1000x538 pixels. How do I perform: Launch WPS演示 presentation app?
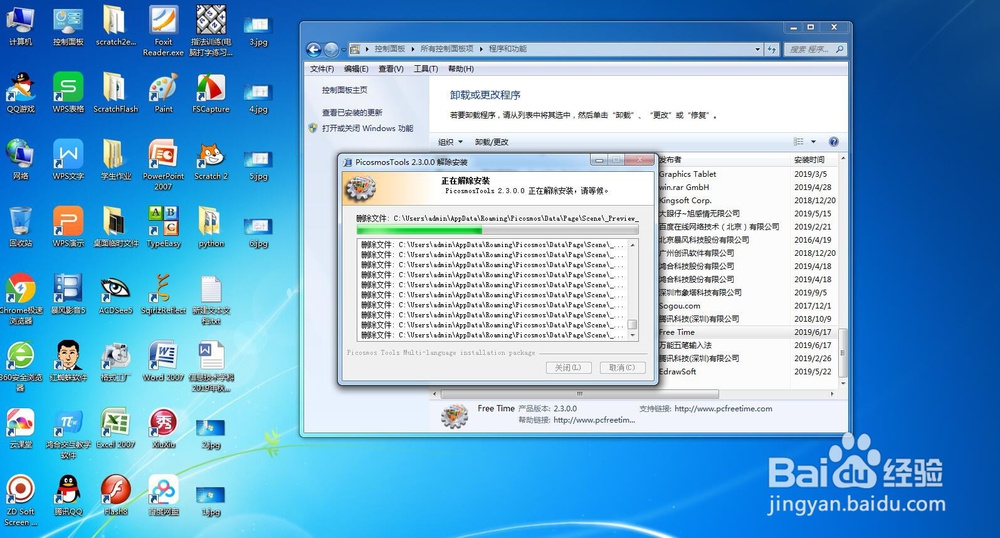(x=68, y=227)
